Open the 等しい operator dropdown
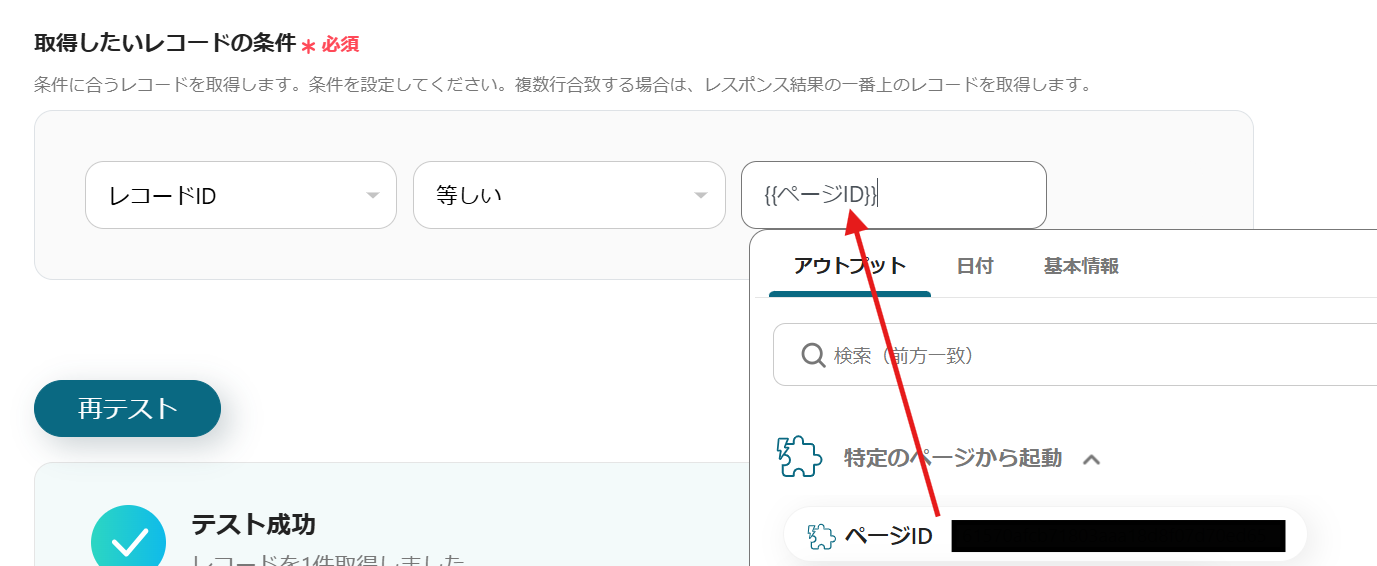 (x=569, y=195)
